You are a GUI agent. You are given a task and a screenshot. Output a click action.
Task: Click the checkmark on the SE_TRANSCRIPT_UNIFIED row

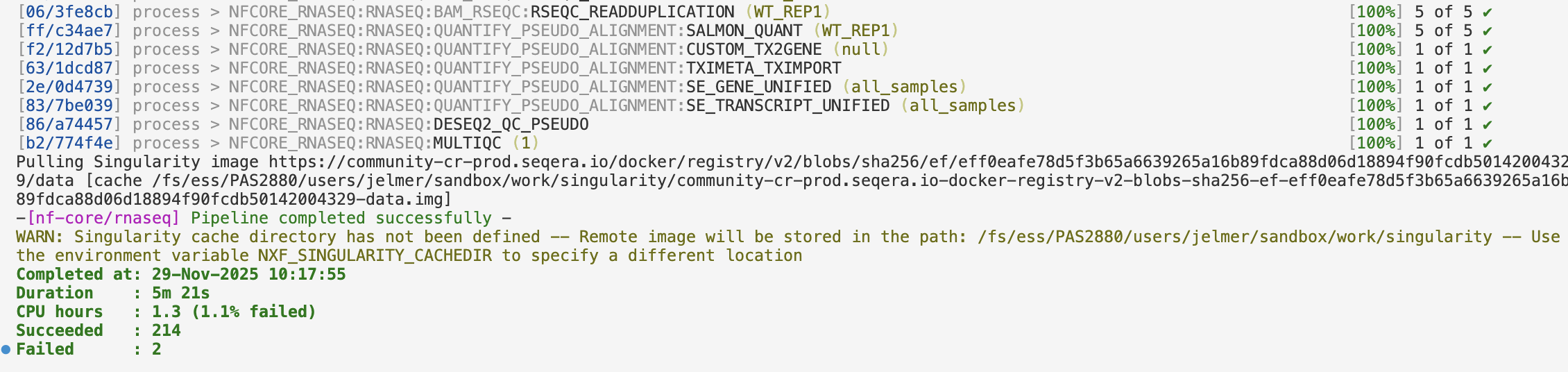click(x=1487, y=106)
